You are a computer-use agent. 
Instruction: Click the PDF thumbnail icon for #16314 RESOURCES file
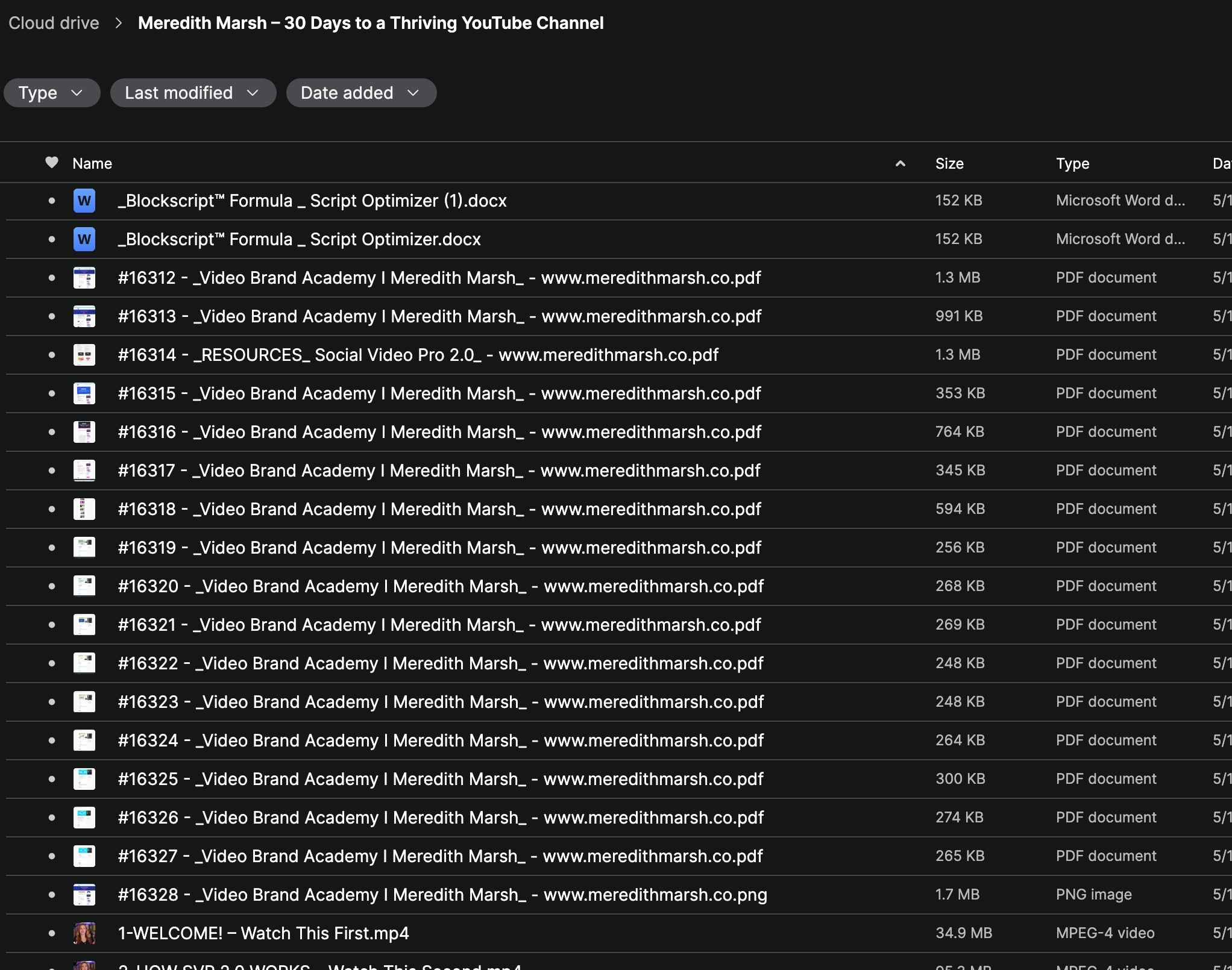(84, 355)
